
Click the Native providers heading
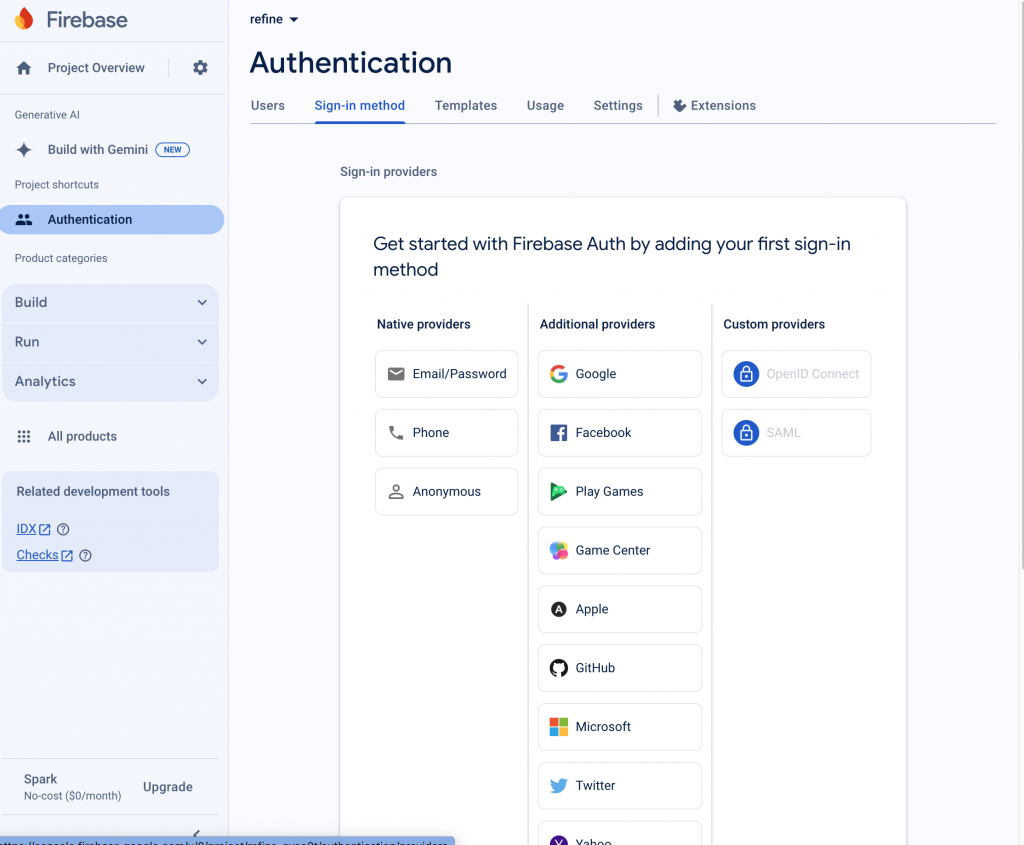point(424,324)
